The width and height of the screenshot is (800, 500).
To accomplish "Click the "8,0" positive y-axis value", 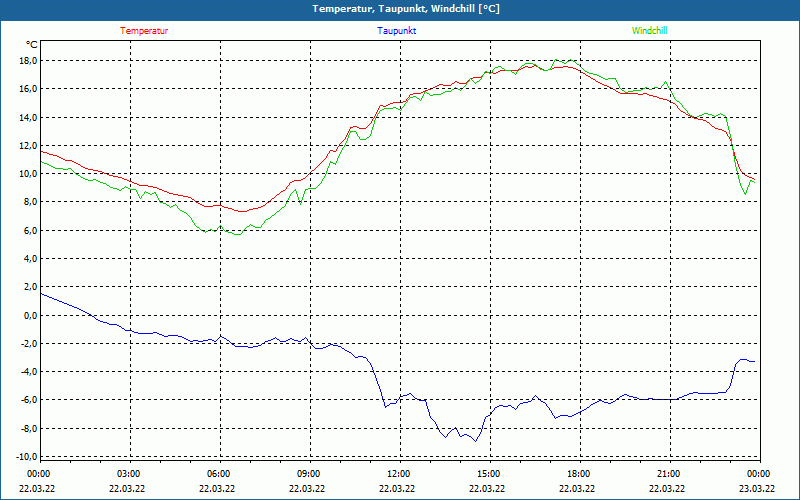I will (x=31, y=202).
